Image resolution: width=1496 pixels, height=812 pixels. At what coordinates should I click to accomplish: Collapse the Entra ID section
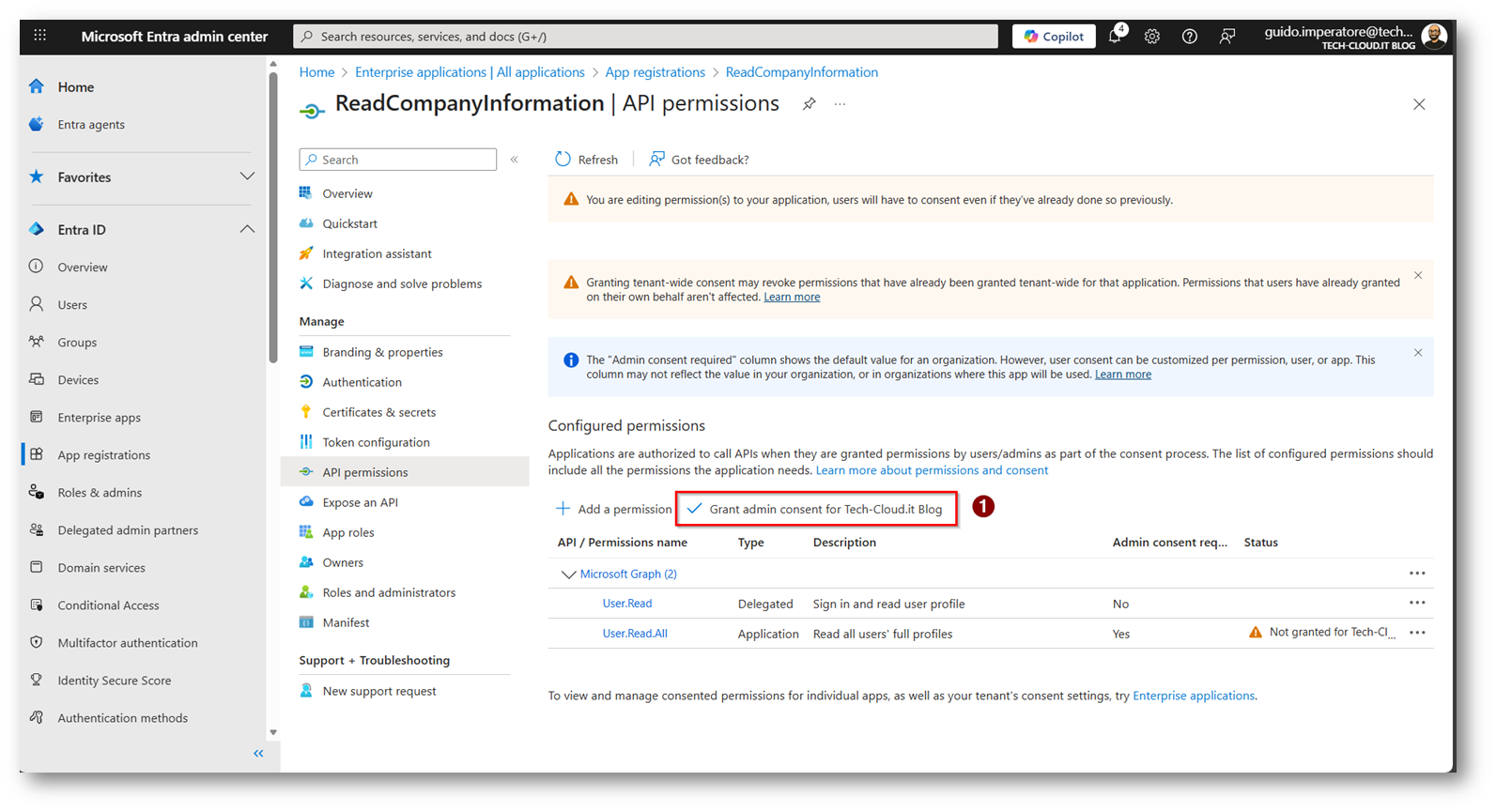(x=247, y=229)
